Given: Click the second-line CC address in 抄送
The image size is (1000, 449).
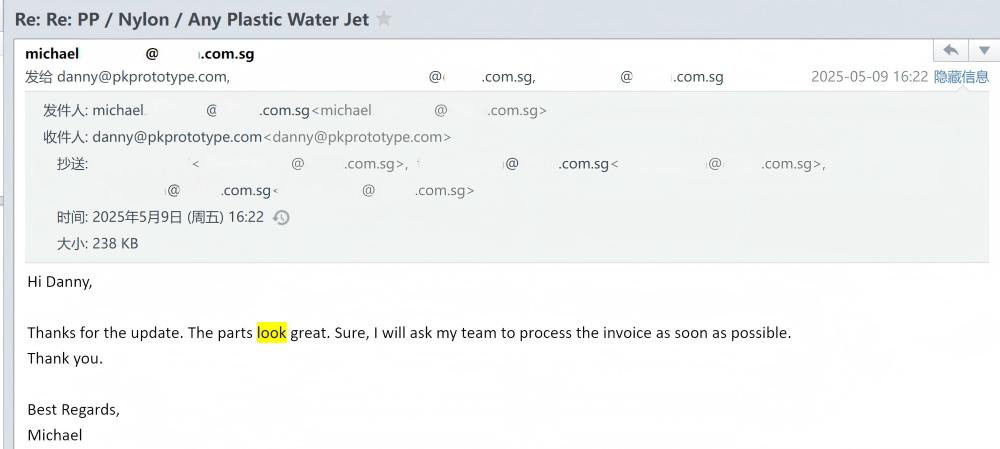Looking at the screenshot, I should [x=220, y=190].
